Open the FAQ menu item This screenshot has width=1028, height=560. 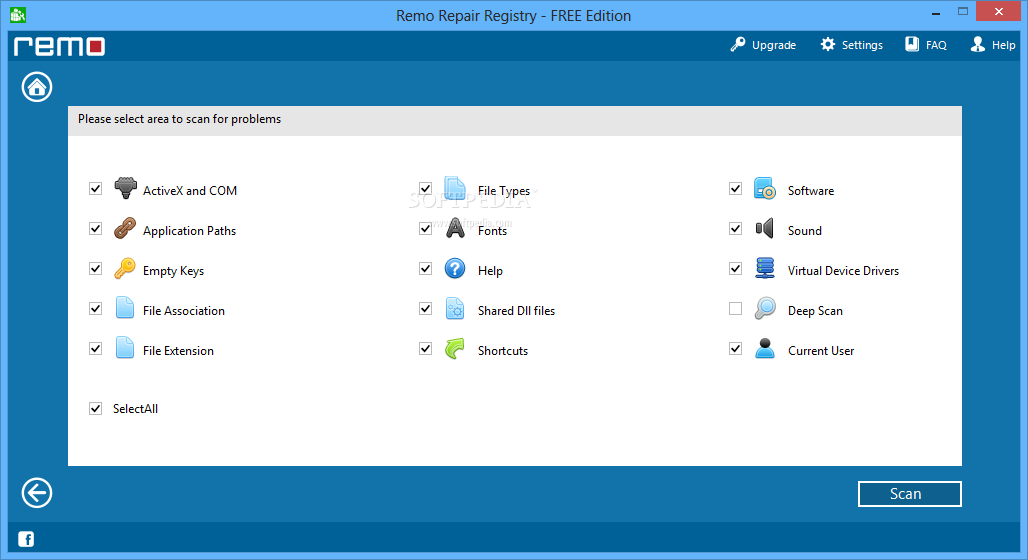pyautogui.click(x=926, y=45)
